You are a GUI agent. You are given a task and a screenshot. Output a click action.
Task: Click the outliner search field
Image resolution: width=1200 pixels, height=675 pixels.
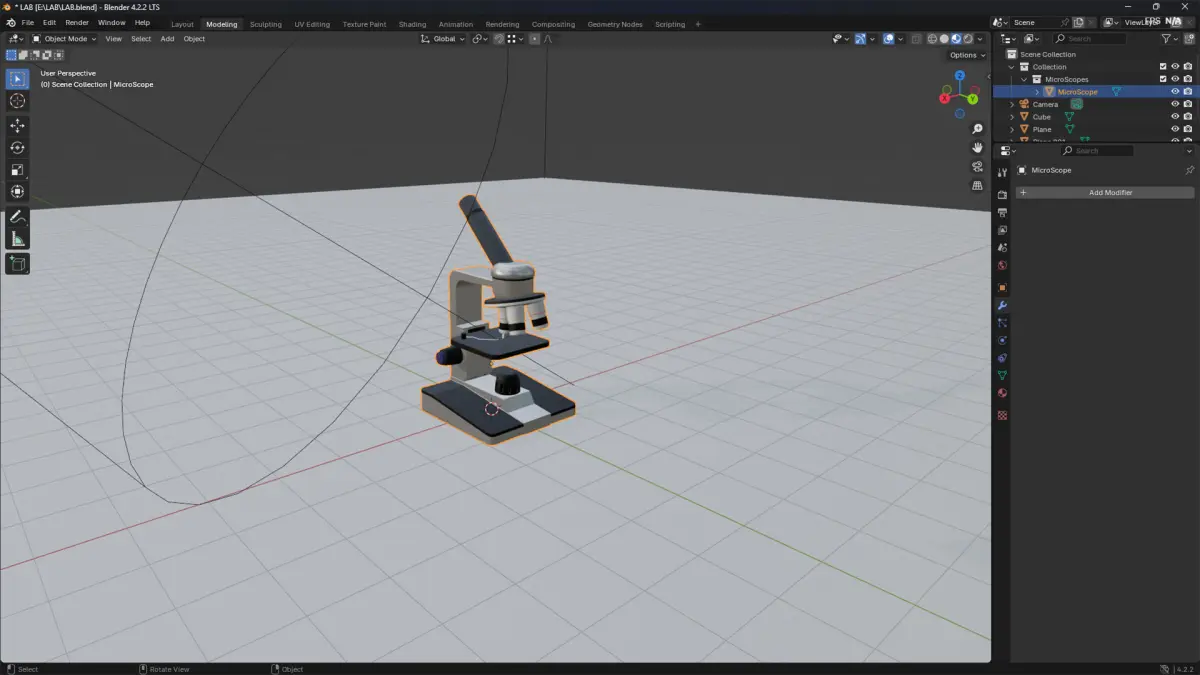tap(1091, 39)
